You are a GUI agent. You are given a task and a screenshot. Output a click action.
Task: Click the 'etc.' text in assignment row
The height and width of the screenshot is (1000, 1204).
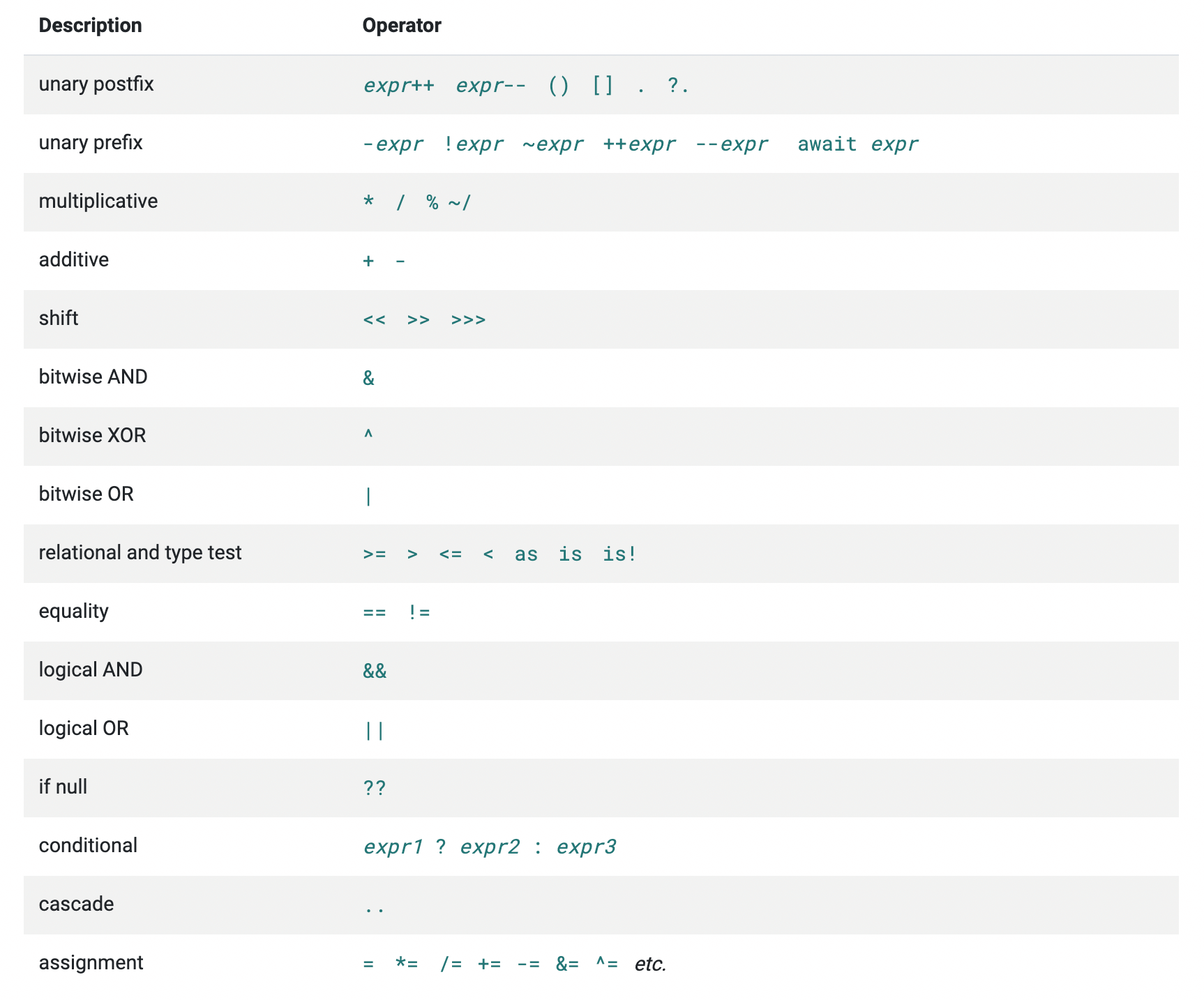pos(650,964)
